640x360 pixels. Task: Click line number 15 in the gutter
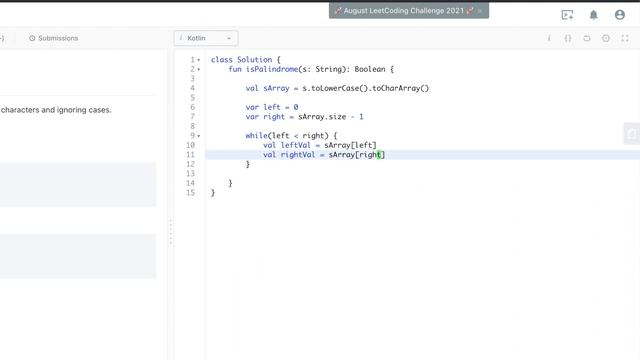tap(191, 193)
